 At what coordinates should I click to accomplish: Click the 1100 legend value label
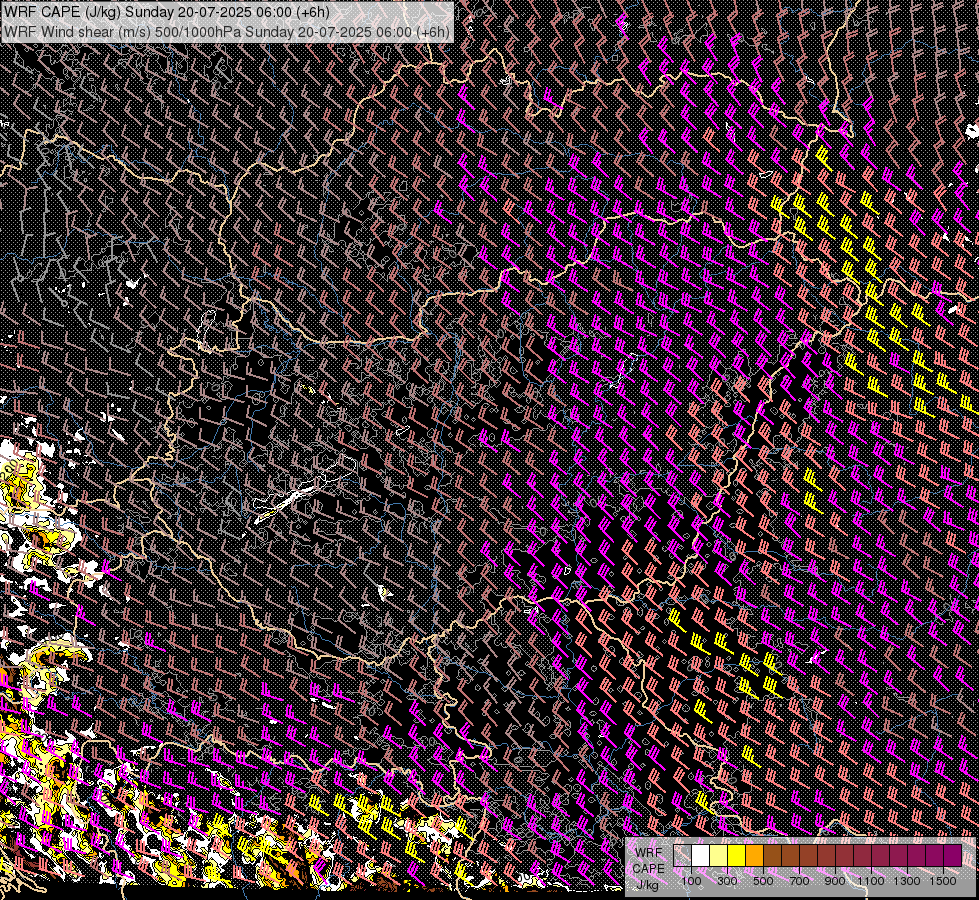870,881
